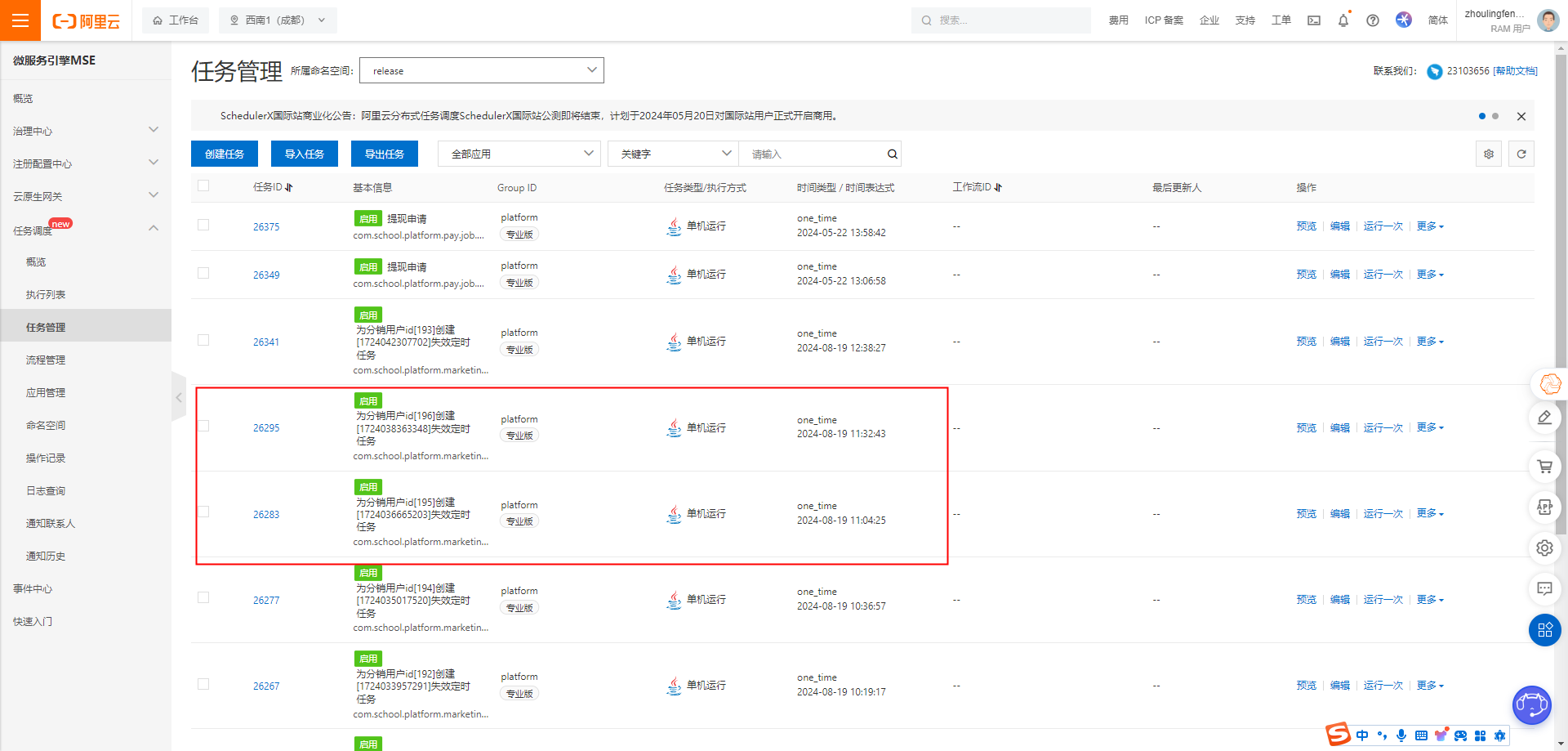Viewport: 1568px width, 751px height.
Task: Open the 全部应用 application filter
Action: [519, 154]
